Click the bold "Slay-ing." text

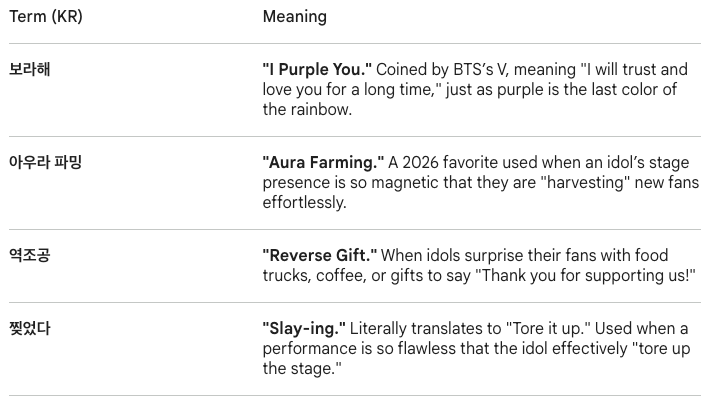(304, 329)
